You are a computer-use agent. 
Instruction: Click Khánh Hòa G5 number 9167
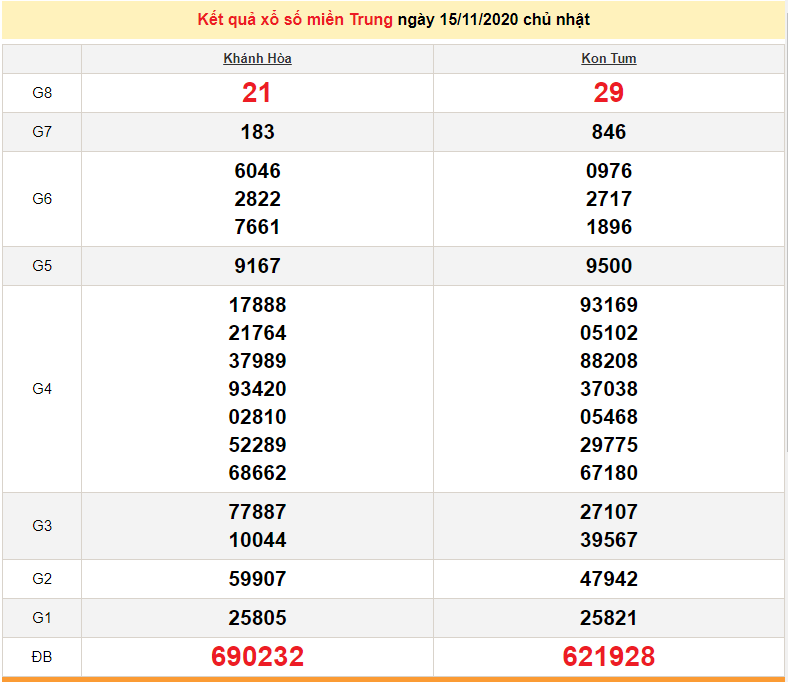(x=257, y=266)
